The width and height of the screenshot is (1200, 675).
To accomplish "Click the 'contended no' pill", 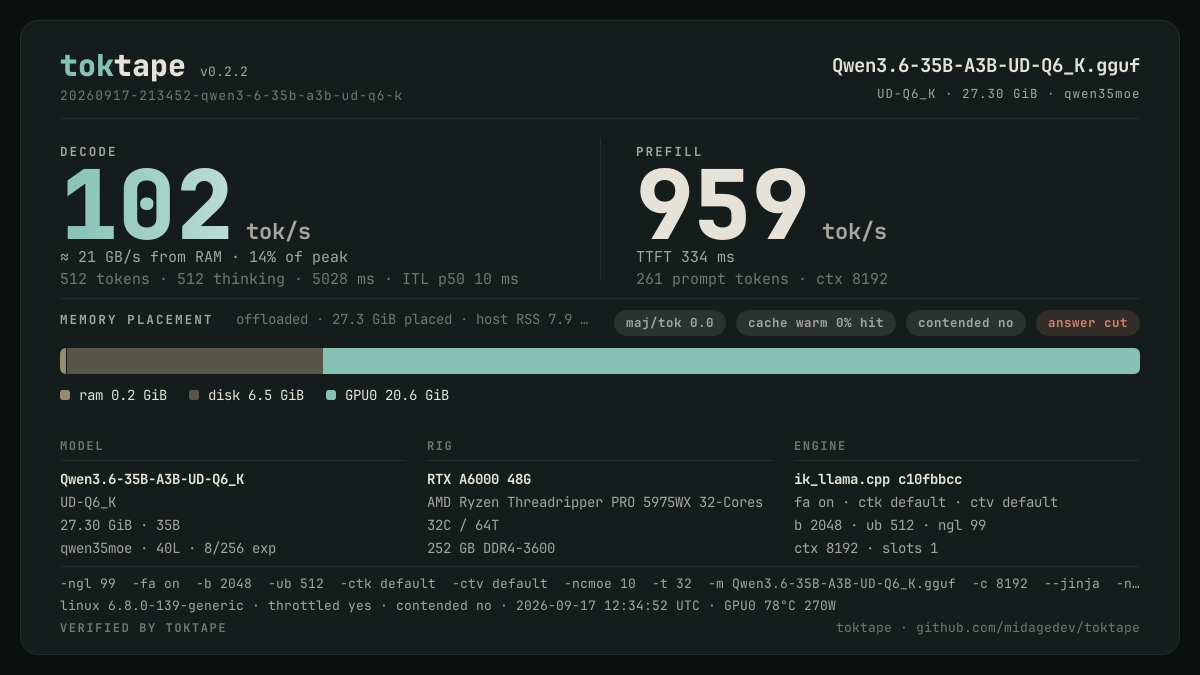I will pyautogui.click(x=966, y=323).
